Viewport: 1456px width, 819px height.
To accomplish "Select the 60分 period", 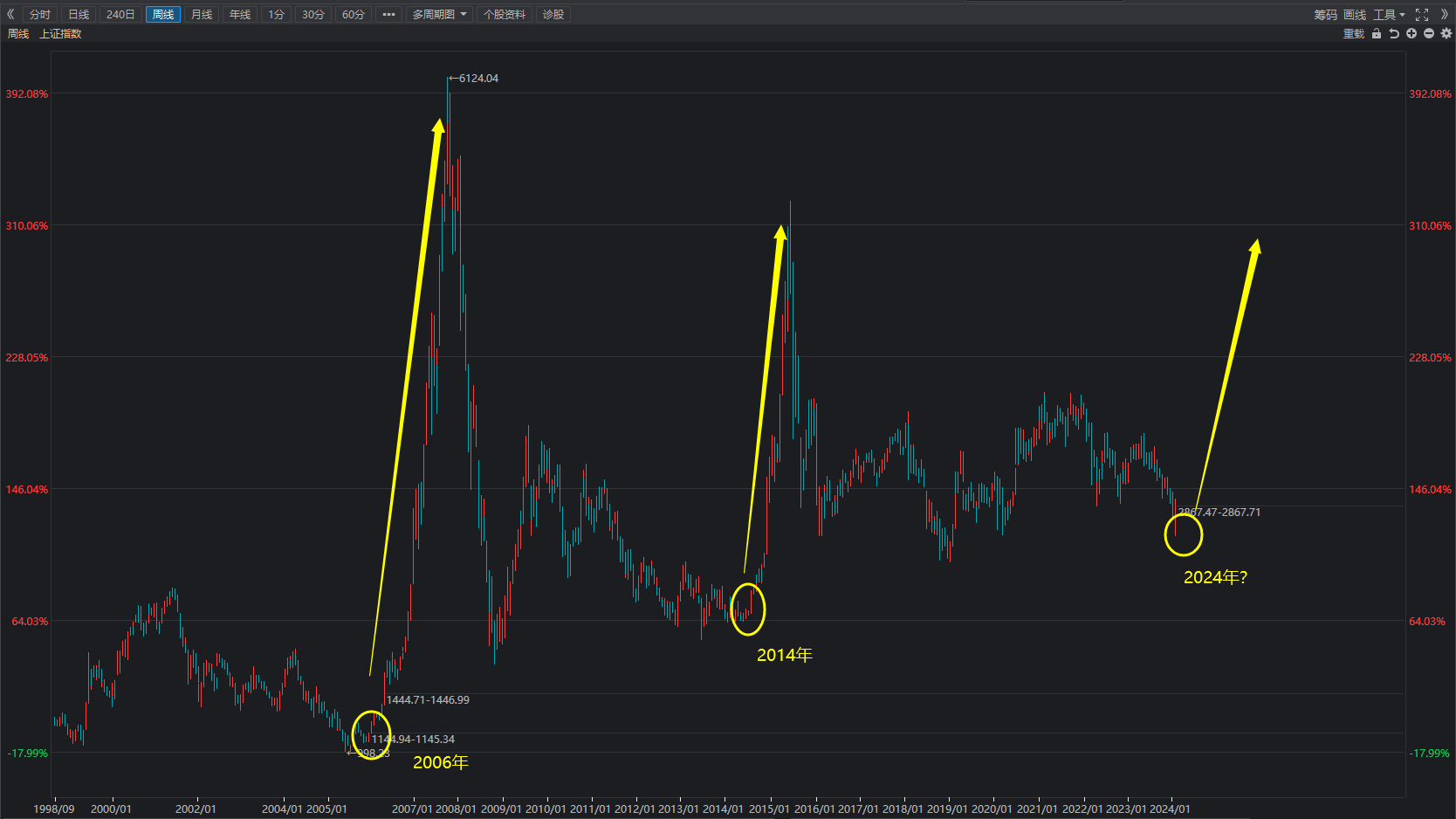I will click(x=354, y=15).
